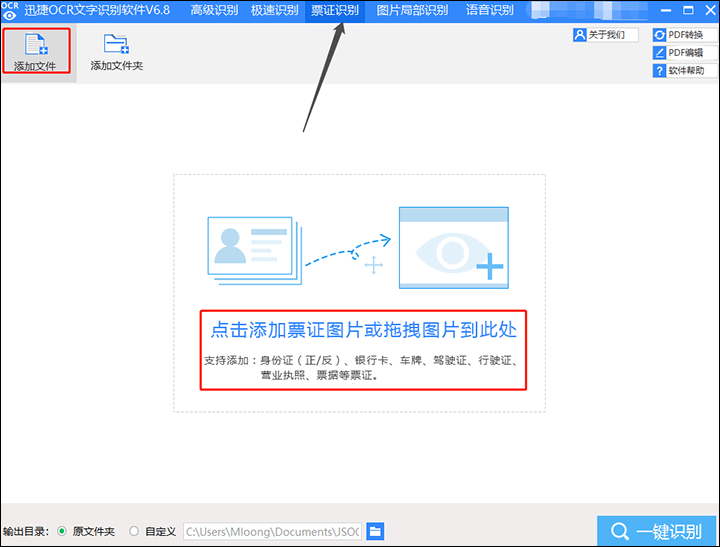Launch the PDF编辑 editor tool
This screenshot has height=547, width=720.
678,53
